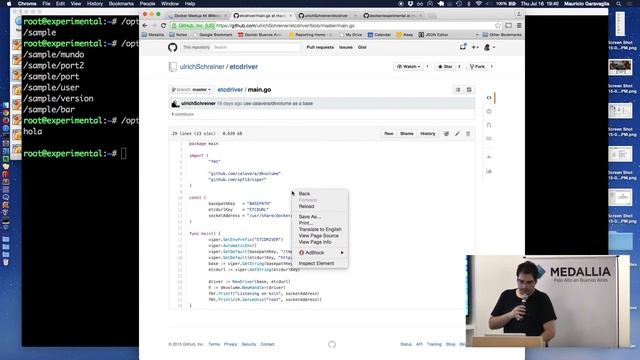This screenshot has height=360, width=640.
Task: Open the branch: master dropdown
Action: pos(191,90)
